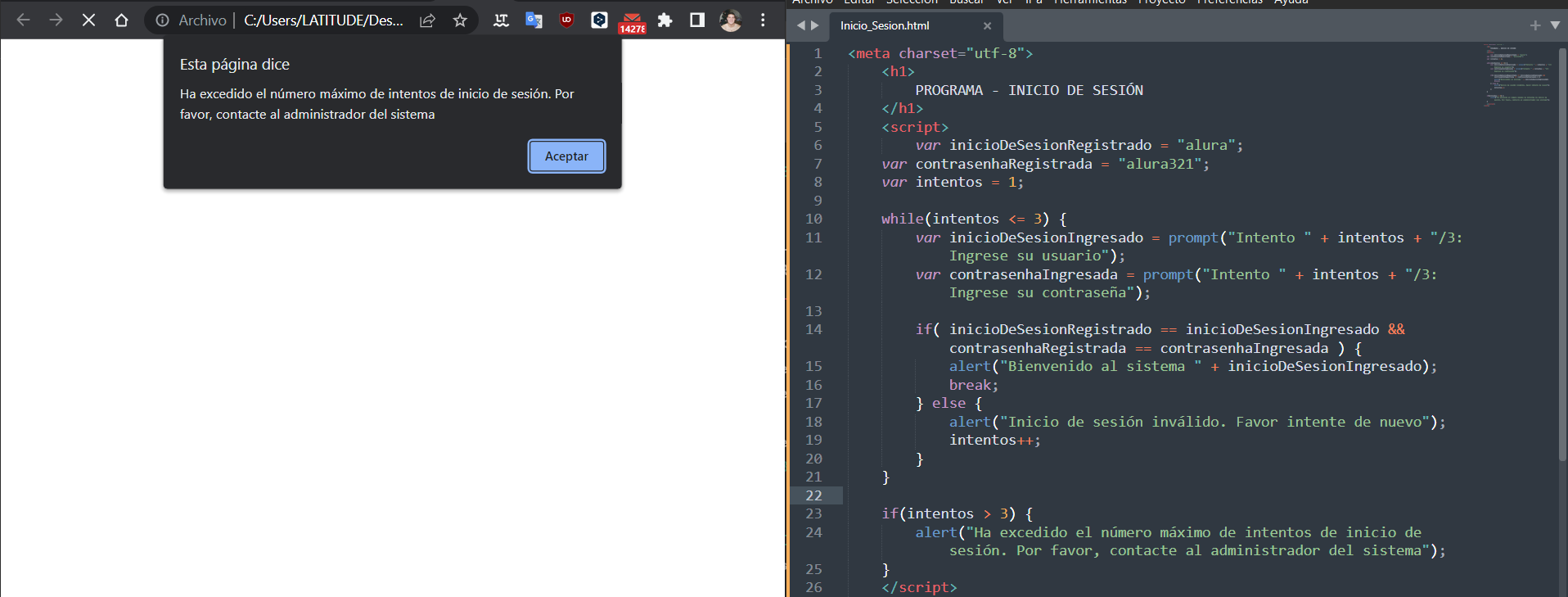Click the 'Ingrese su usuario' string
Image resolution: width=1568 pixels, height=597 pixels.
coord(1029,256)
